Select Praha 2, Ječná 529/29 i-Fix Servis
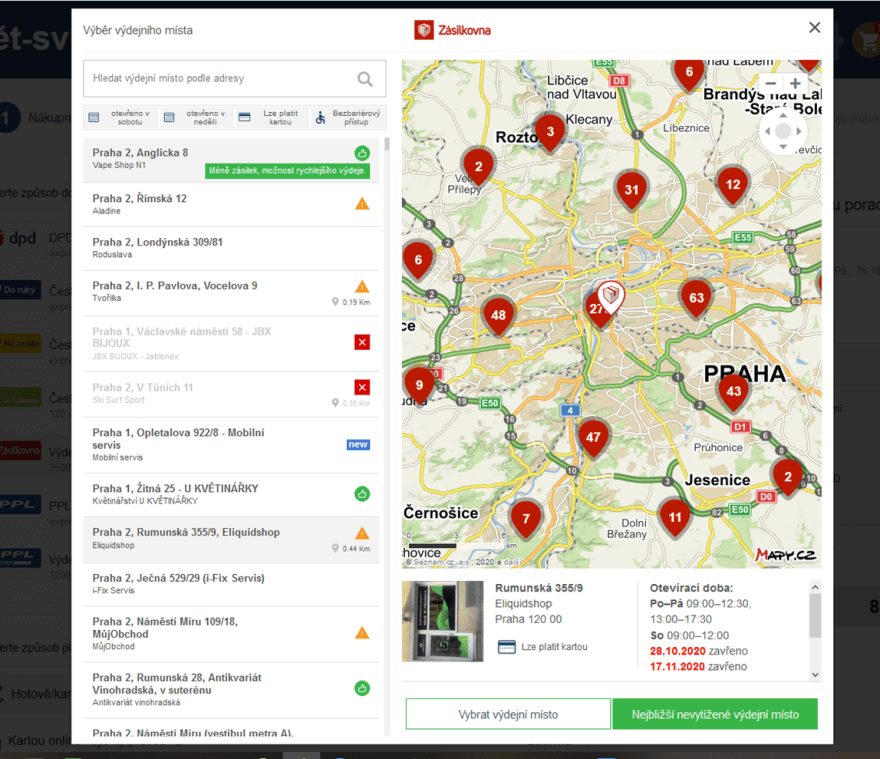The height and width of the screenshot is (759, 880). (231, 584)
